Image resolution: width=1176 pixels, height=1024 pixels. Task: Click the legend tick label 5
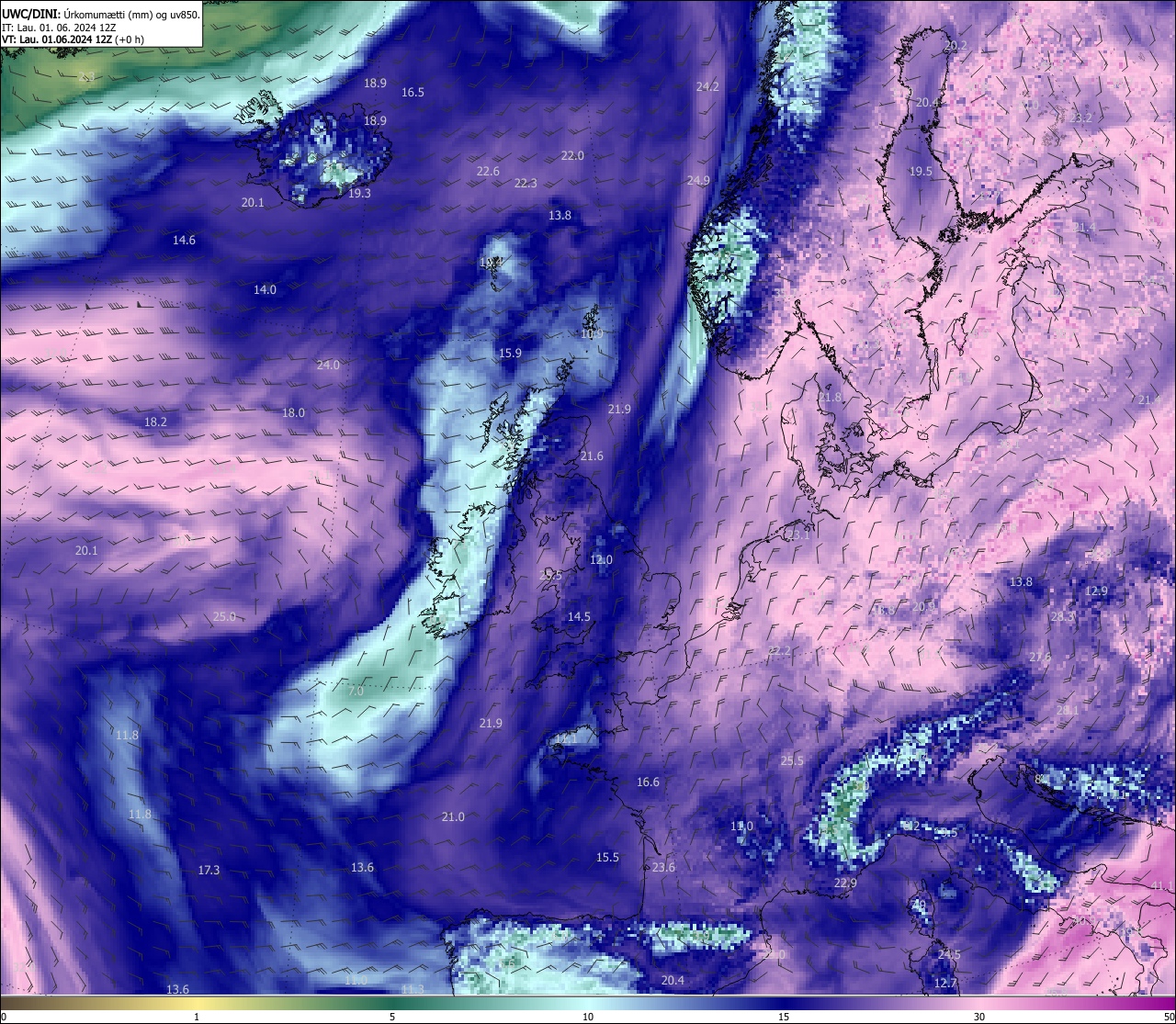(x=392, y=1017)
